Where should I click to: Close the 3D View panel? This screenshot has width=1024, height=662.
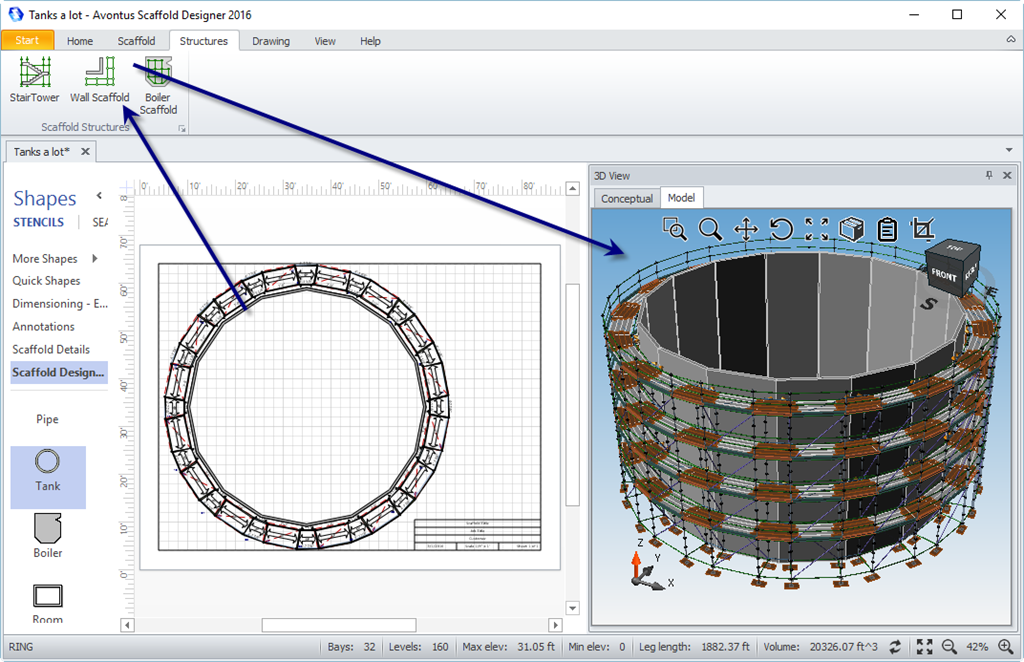[x=1007, y=175]
